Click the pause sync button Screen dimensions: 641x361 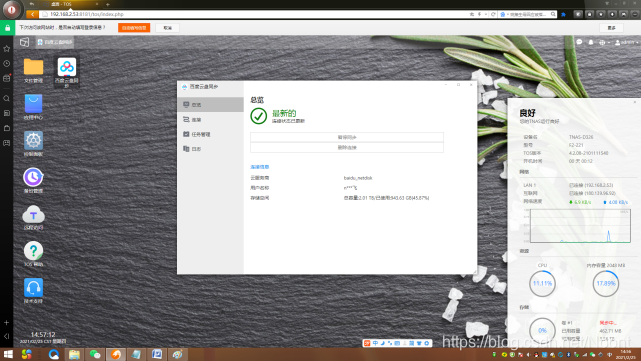pyautogui.click(x=347, y=137)
